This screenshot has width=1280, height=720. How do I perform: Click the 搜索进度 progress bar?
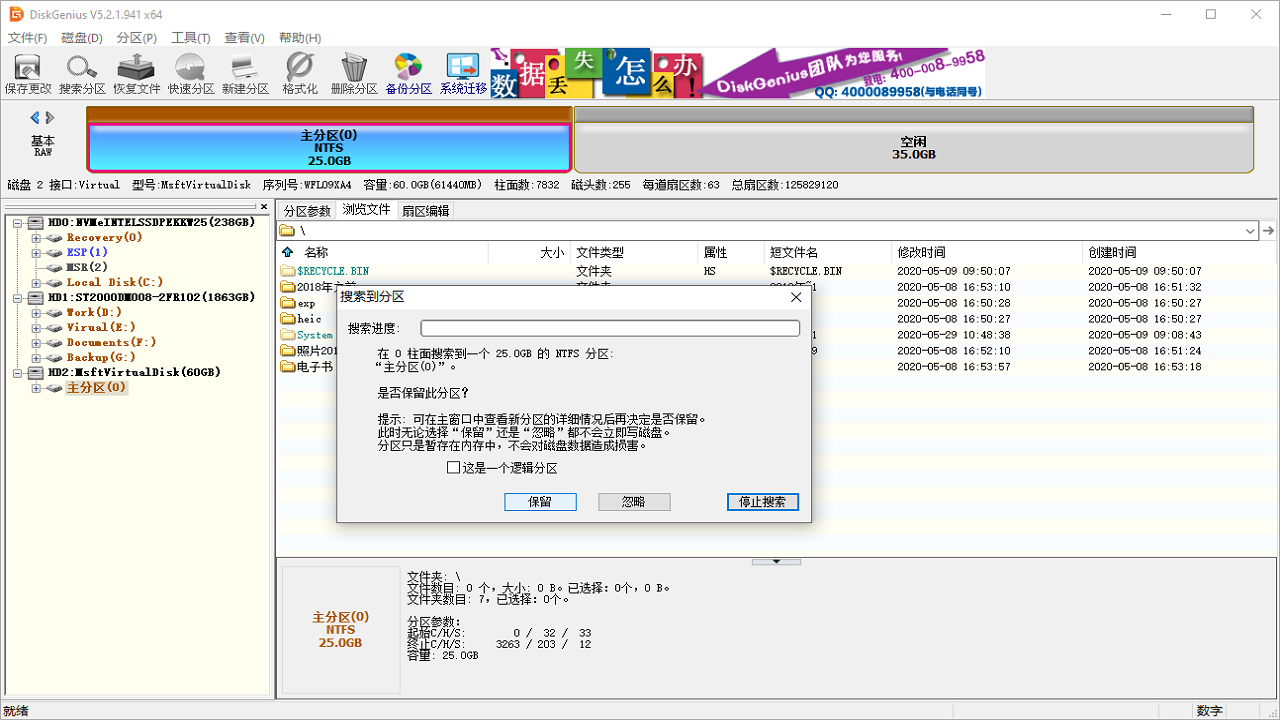(x=610, y=327)
